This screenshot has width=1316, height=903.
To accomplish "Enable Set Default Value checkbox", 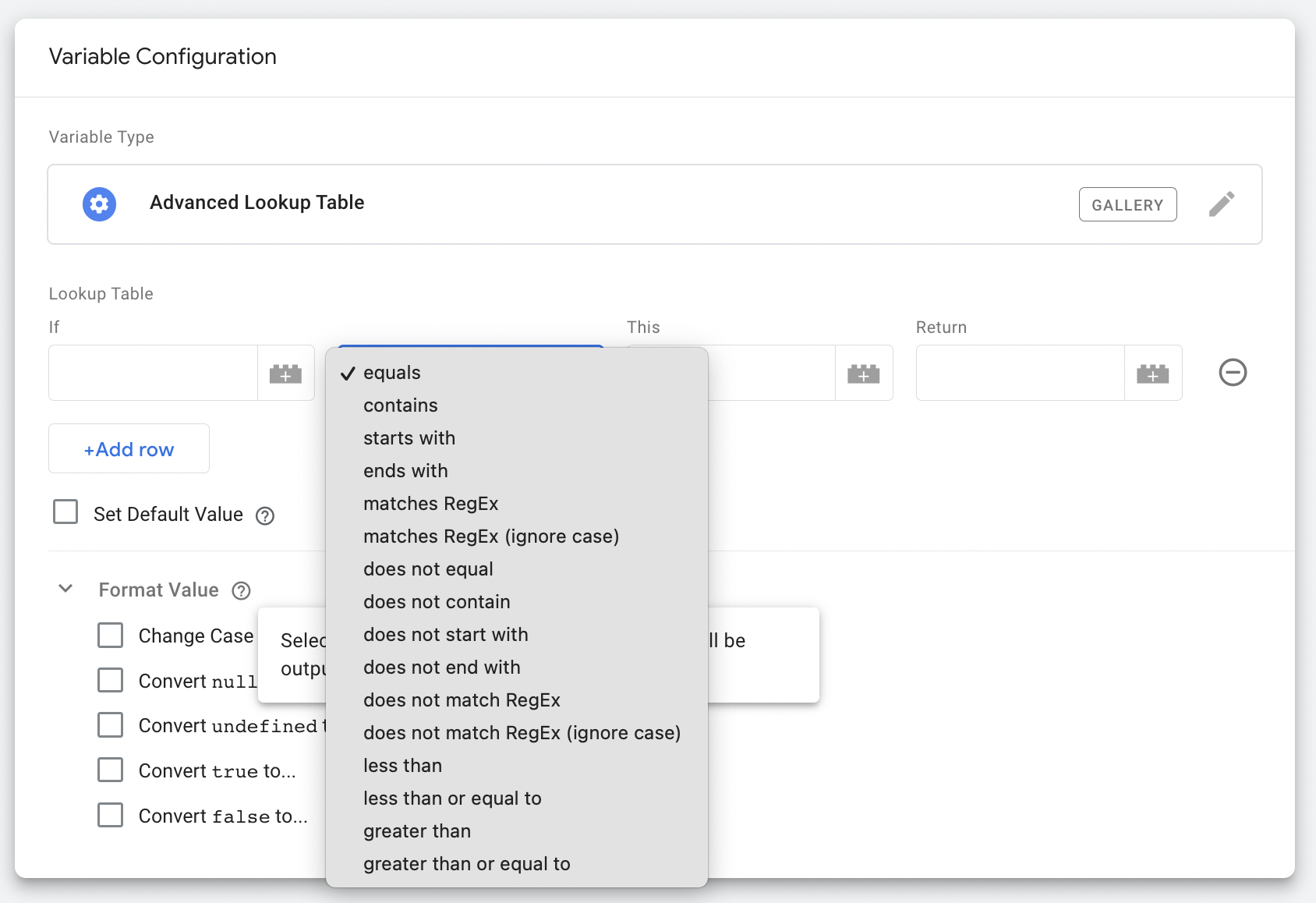I will [x=65, y=512].
